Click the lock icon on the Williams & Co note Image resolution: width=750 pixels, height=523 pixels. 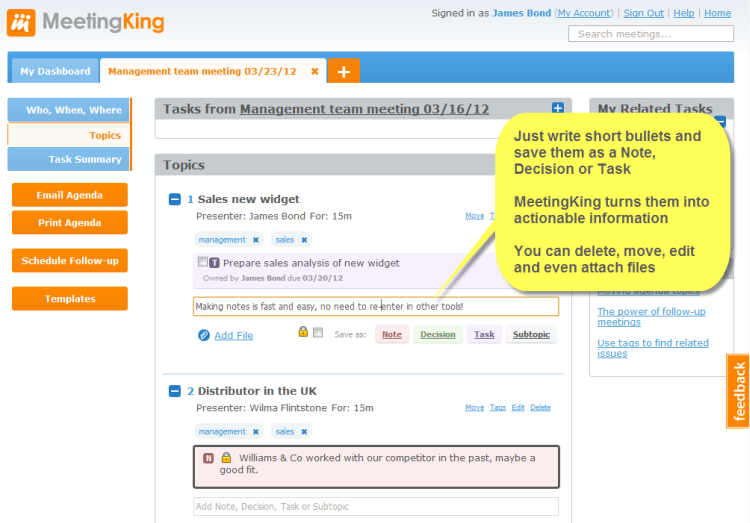pos(226,457)
